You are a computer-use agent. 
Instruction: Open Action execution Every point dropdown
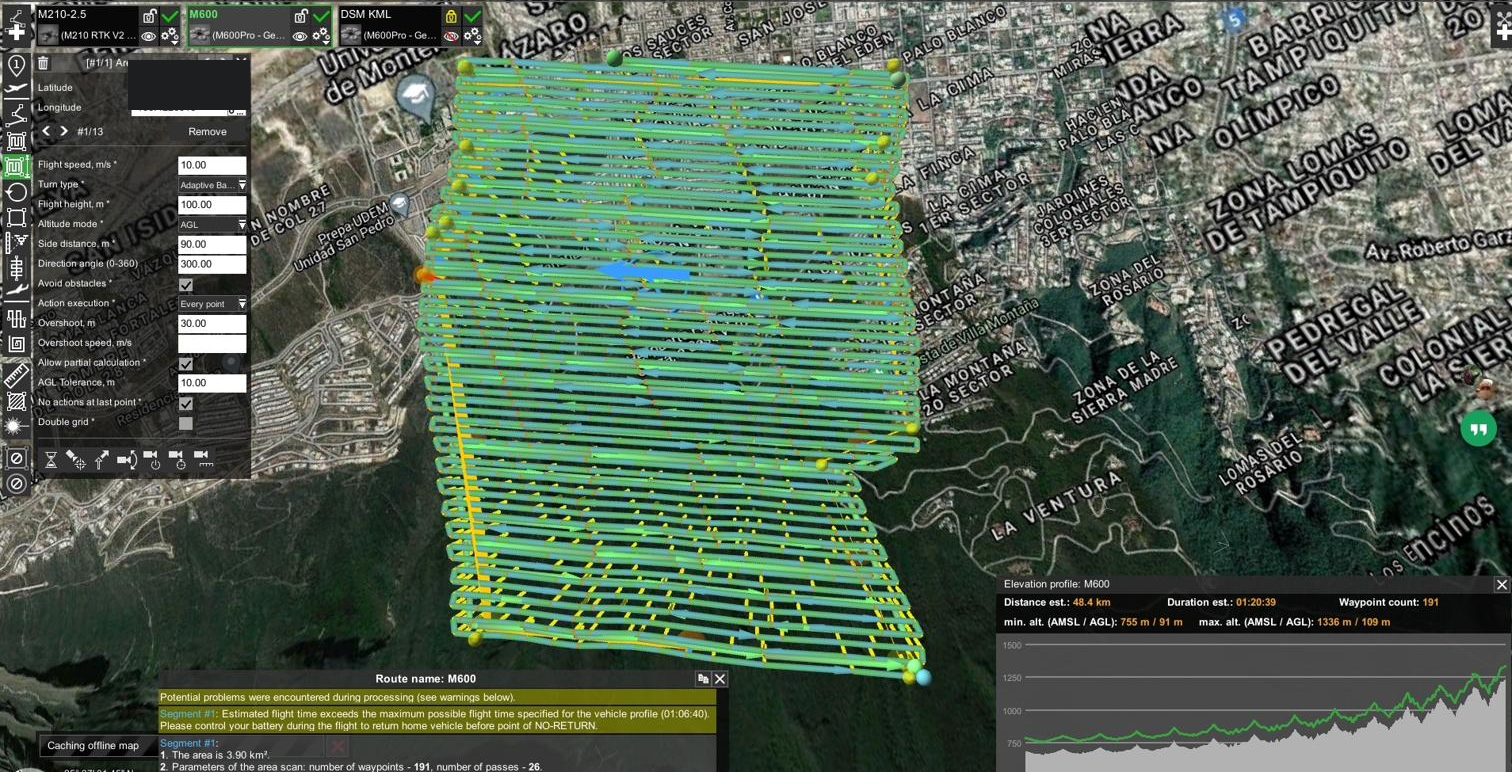(x=212, y=304)
